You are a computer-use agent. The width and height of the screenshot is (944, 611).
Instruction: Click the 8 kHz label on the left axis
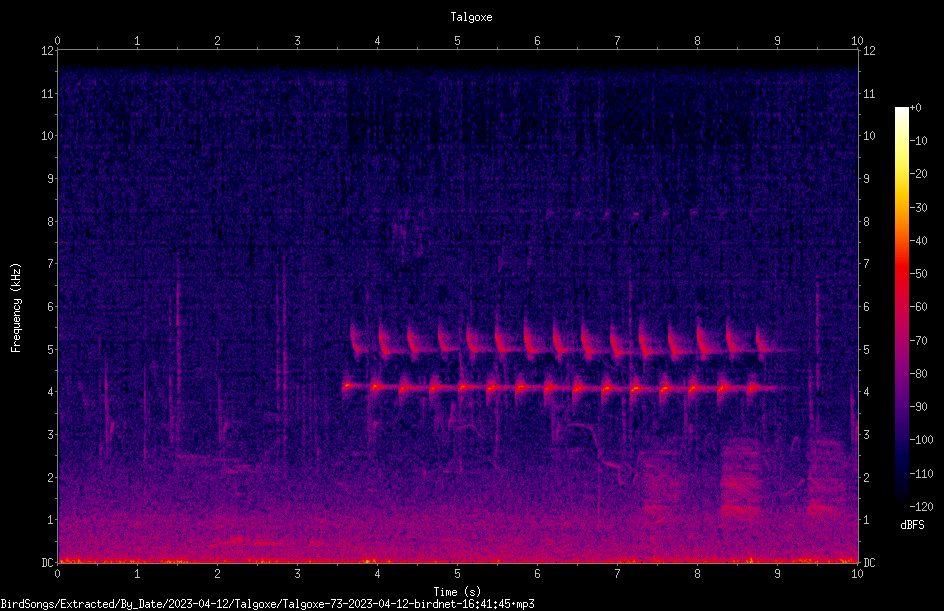click(50, 222)
